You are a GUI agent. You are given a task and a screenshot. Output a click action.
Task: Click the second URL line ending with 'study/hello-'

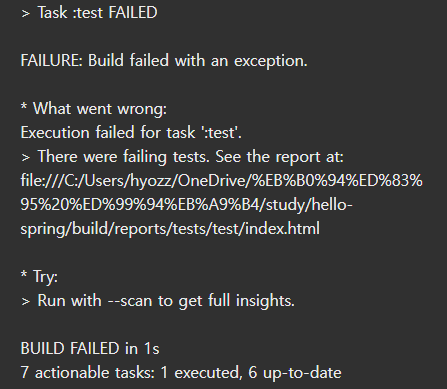(x=186, y=205)
